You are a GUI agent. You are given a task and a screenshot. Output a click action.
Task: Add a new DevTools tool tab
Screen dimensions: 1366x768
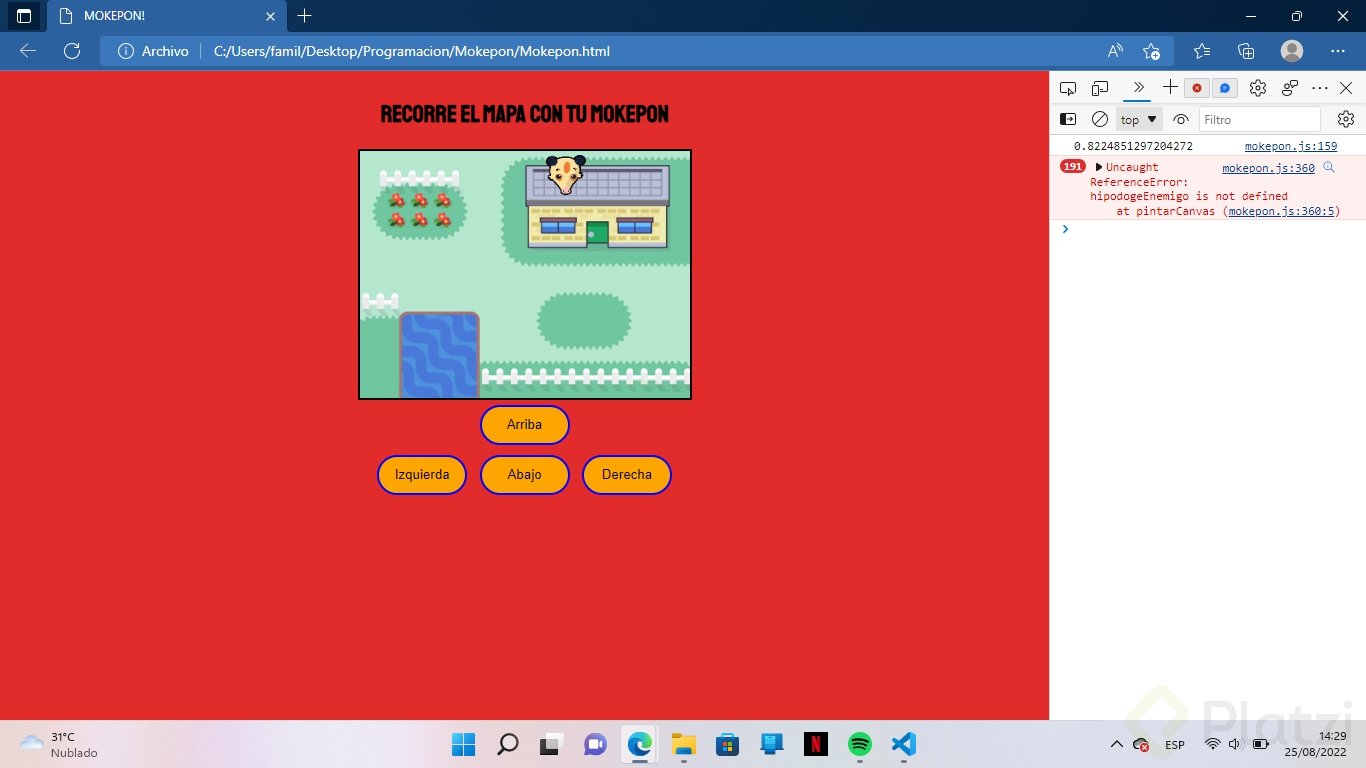pos(1170,87)
